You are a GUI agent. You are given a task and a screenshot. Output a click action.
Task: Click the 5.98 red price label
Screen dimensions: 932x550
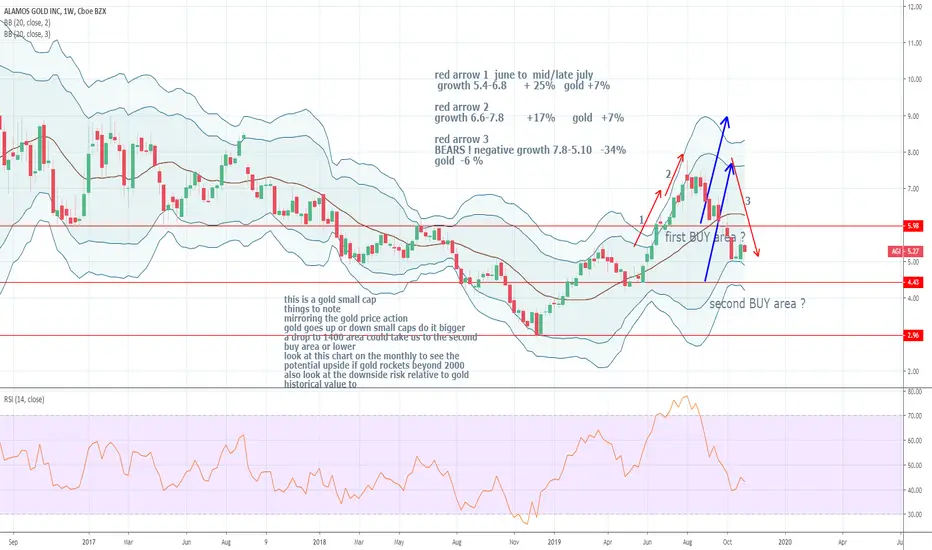pyautogui.click(x=914, y=226)
